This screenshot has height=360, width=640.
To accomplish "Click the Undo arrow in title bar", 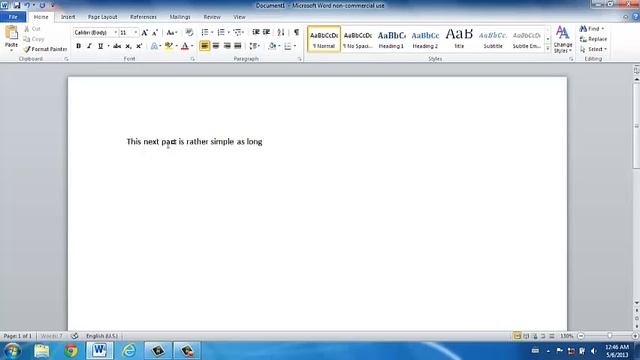I will pos(27,5).
